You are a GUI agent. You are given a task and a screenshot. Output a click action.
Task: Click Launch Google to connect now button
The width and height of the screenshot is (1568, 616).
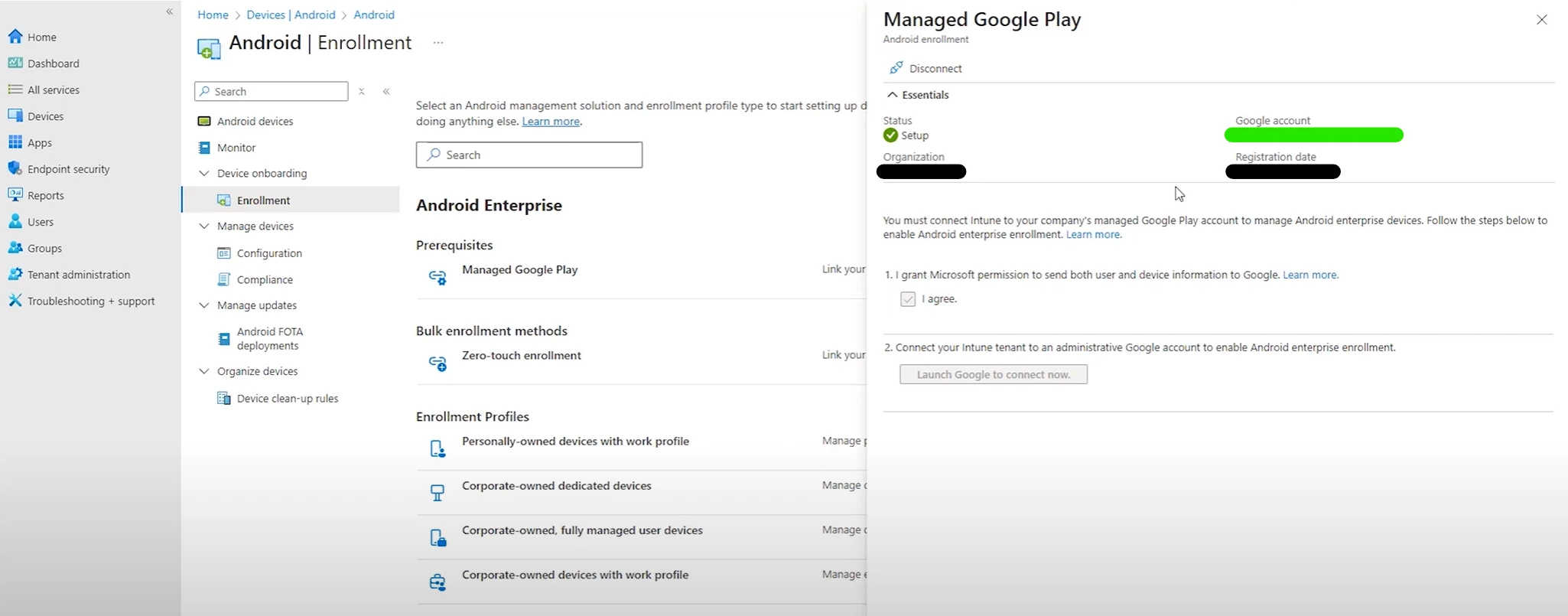[x=993, y=374]
